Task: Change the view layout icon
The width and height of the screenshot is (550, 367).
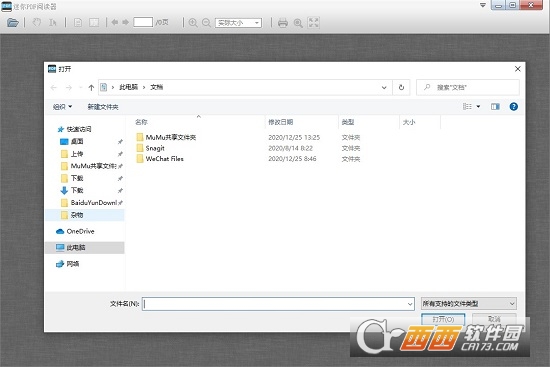Action: coord(467,106)
